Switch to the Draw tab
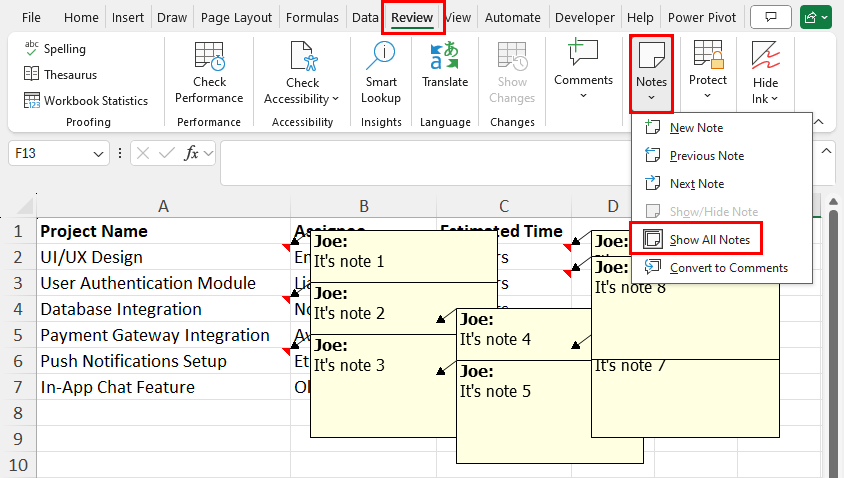Viewport: 844px width, 478px height. [x=172, y=18]
